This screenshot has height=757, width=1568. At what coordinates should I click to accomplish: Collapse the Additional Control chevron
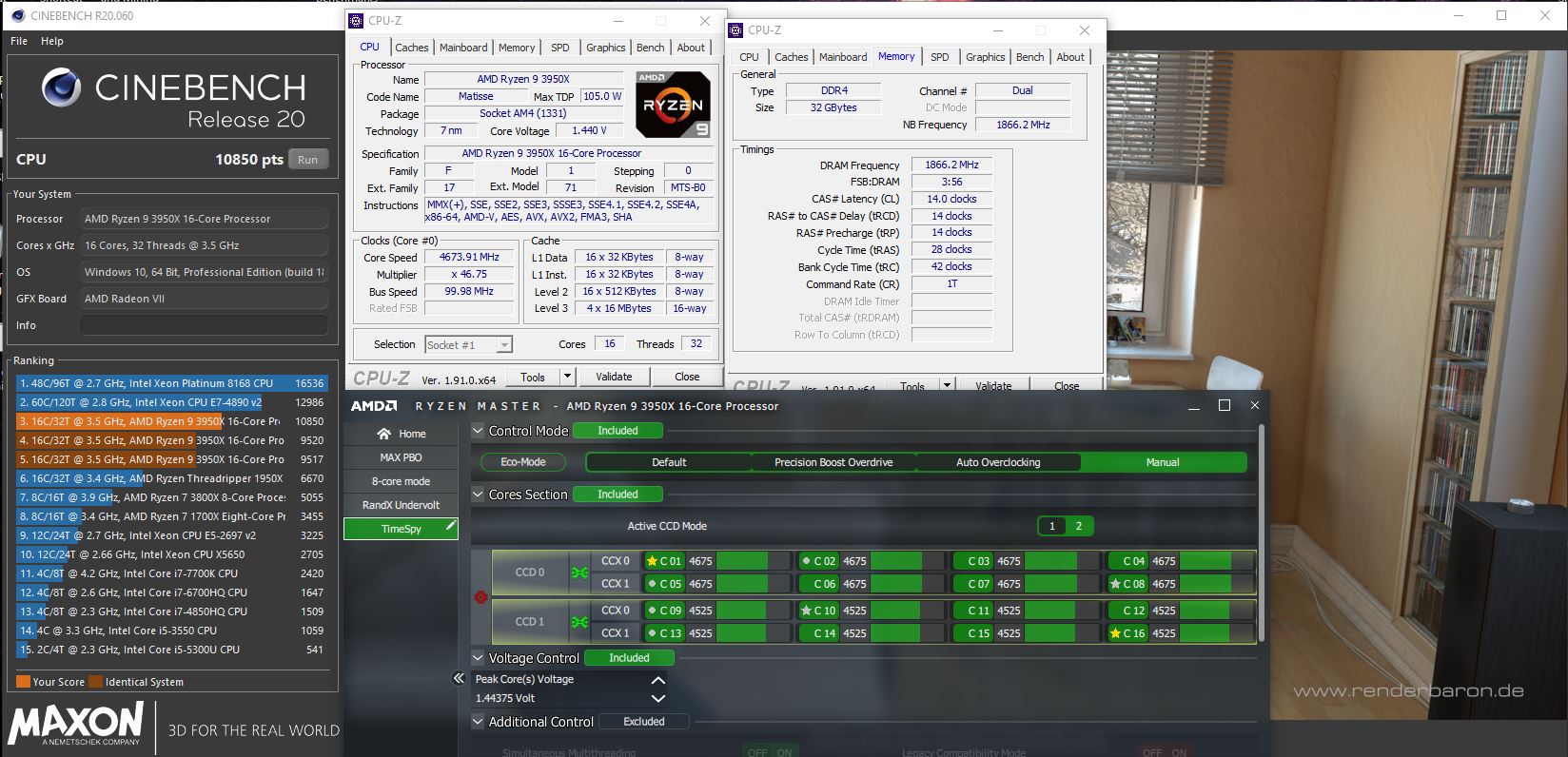[x=479, y=722]
